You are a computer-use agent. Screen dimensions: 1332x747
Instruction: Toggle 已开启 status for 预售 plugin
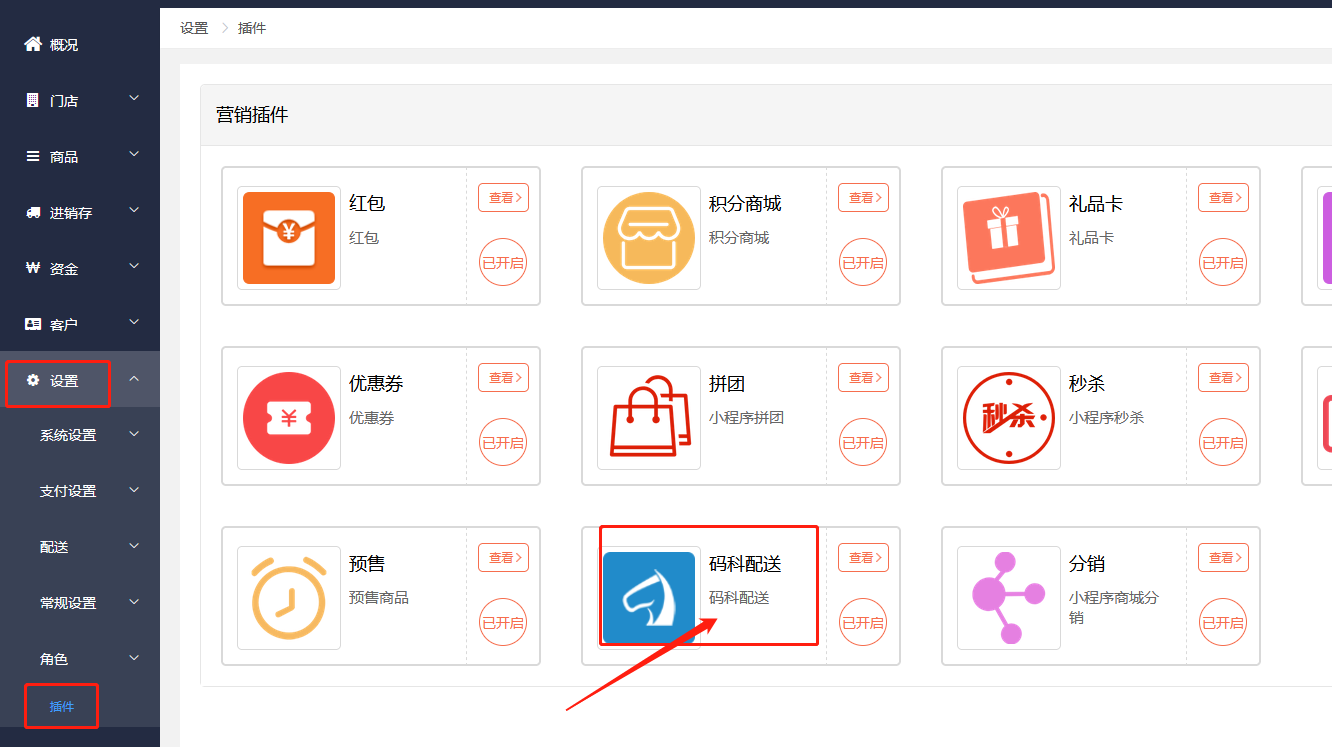coord(503,622)
